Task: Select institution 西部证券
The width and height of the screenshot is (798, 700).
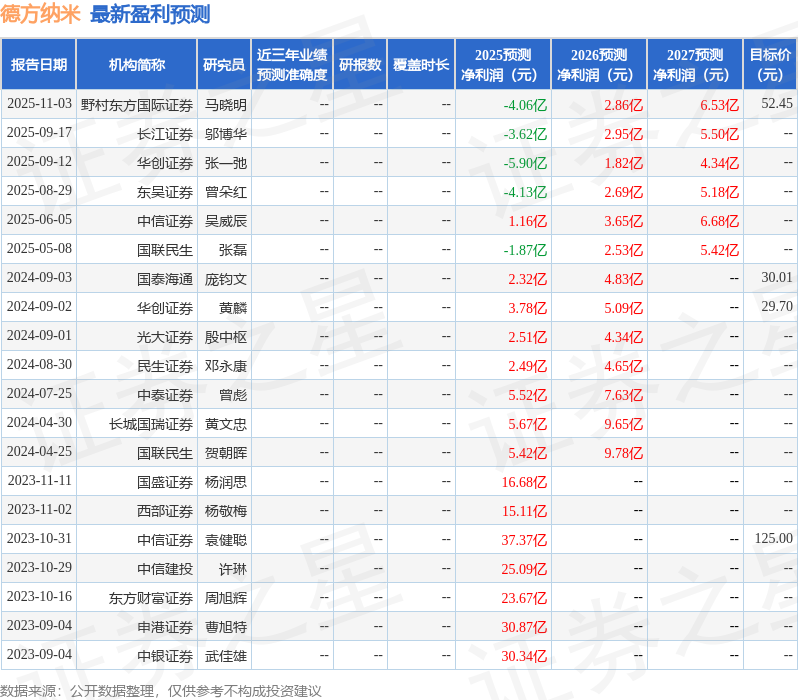Action: click(x=165, y=511)
